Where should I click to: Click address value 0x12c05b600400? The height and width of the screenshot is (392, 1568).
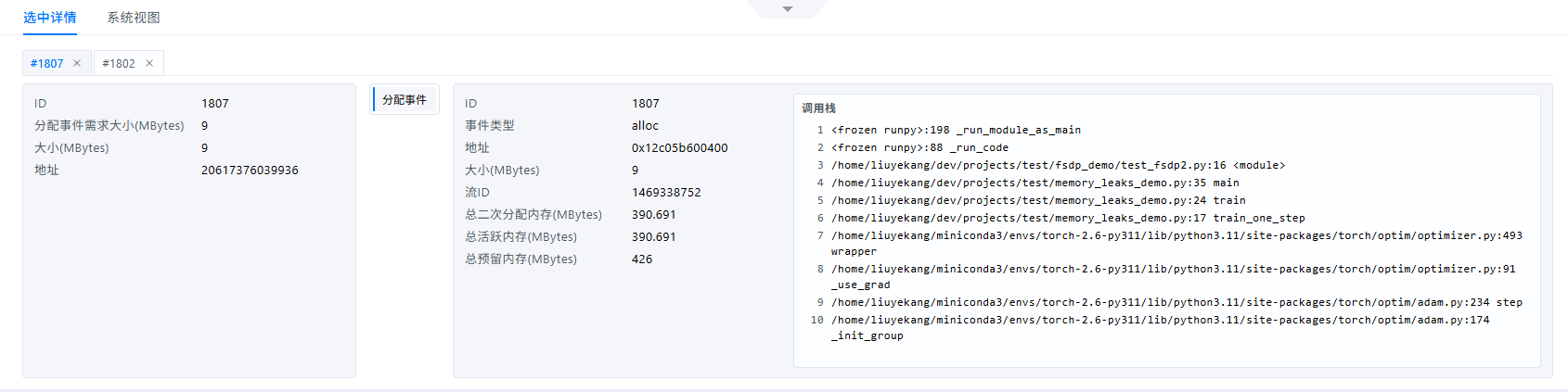680,147
